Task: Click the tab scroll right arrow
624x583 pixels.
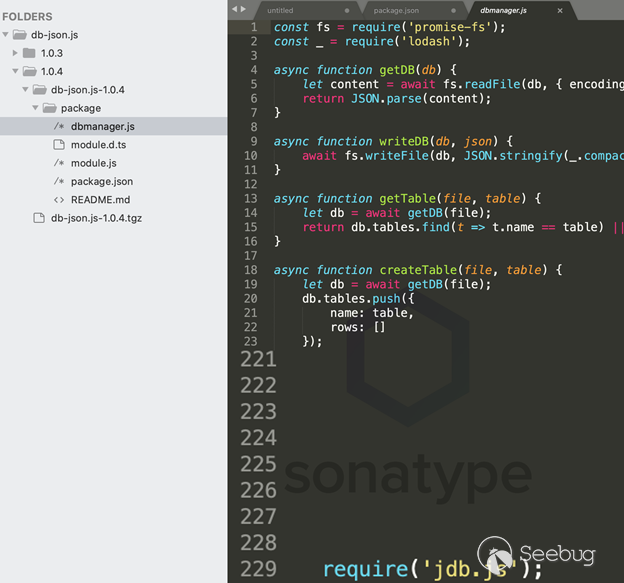Action: (243, 9)
